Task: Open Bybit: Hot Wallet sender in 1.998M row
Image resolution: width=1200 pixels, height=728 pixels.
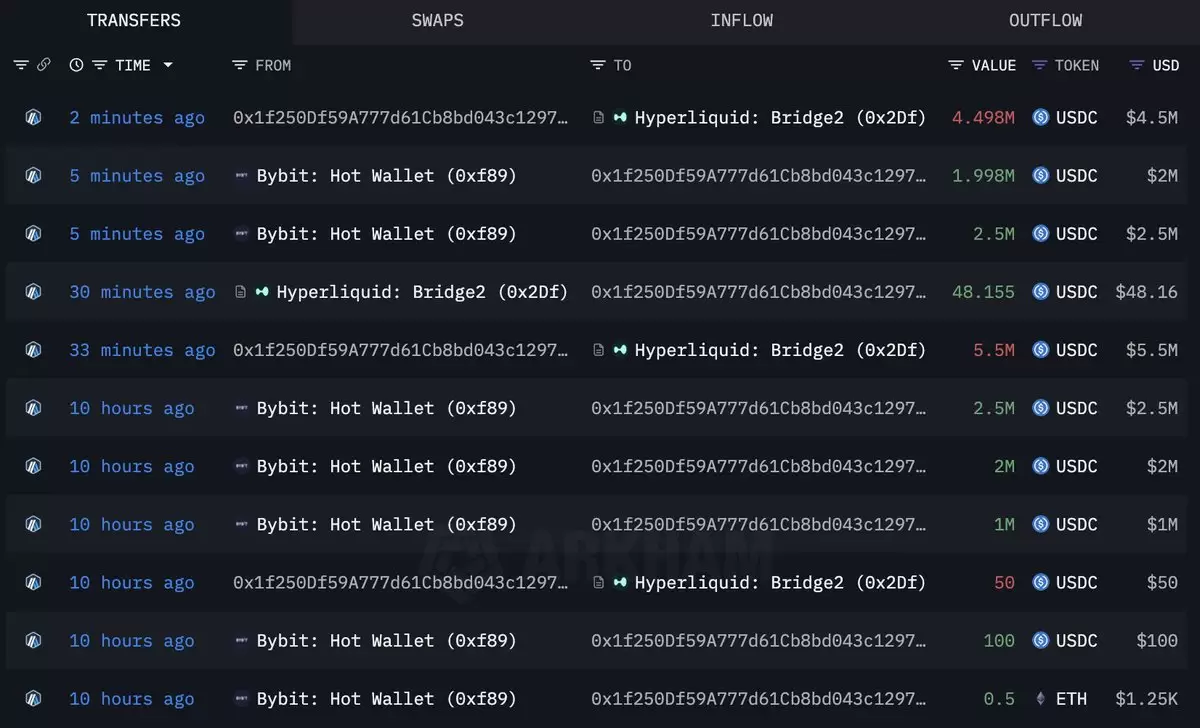Action: coord(386,176)
